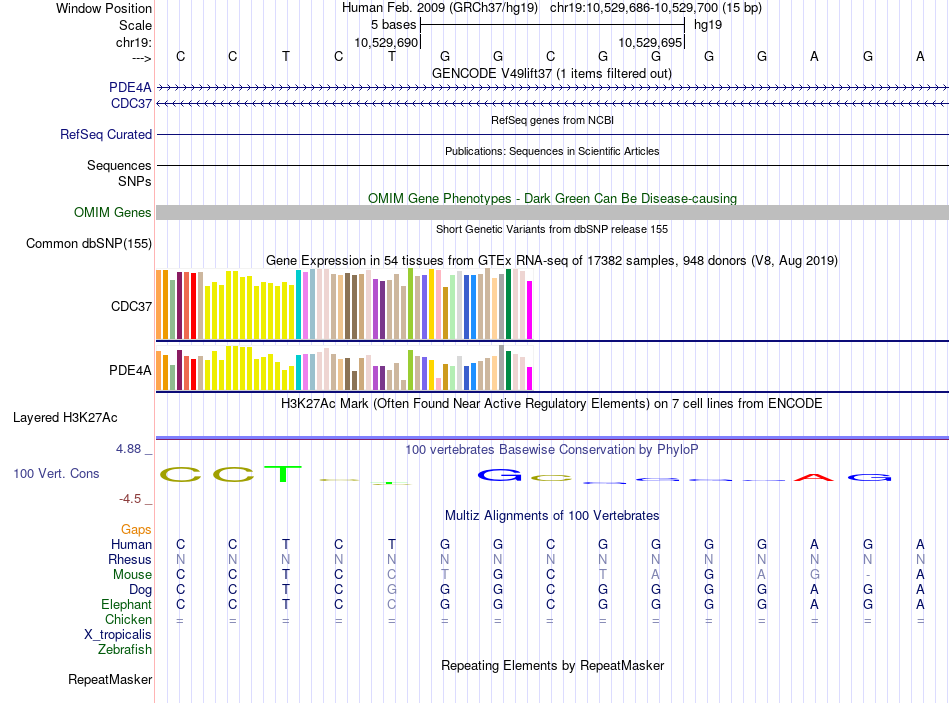Screen dimensions: 950x703
Task: Click the gray OMIM Genes item bar
Action: pos(553,213)
